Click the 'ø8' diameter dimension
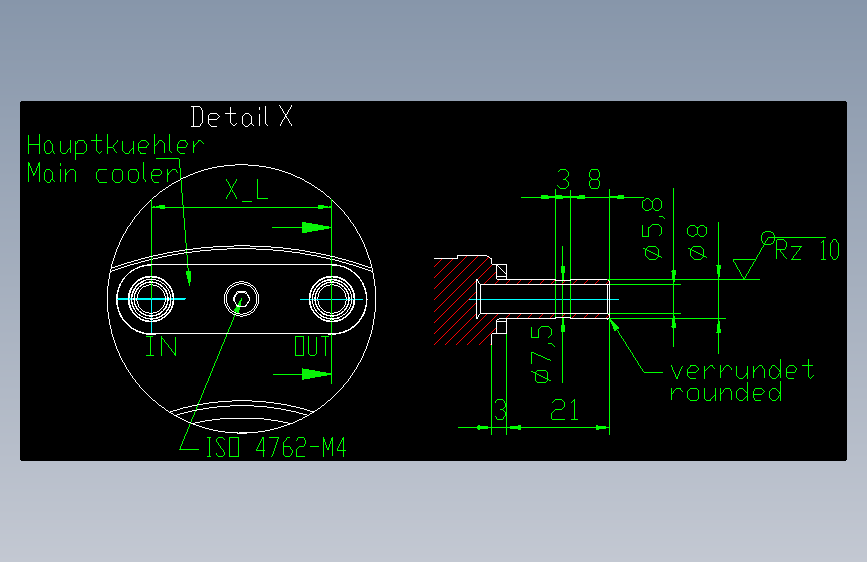The height and width of the screenshot is (562, 867). tap(697, 242)
